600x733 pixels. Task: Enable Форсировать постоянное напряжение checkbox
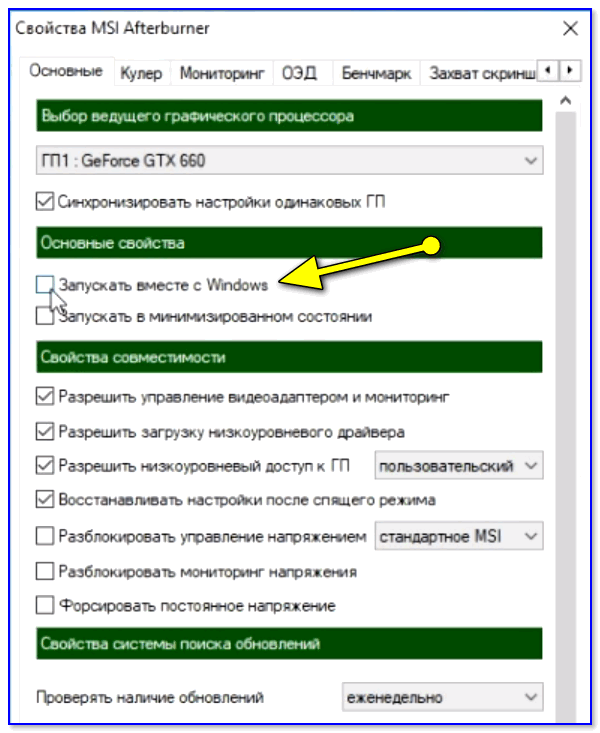[44, 605]
